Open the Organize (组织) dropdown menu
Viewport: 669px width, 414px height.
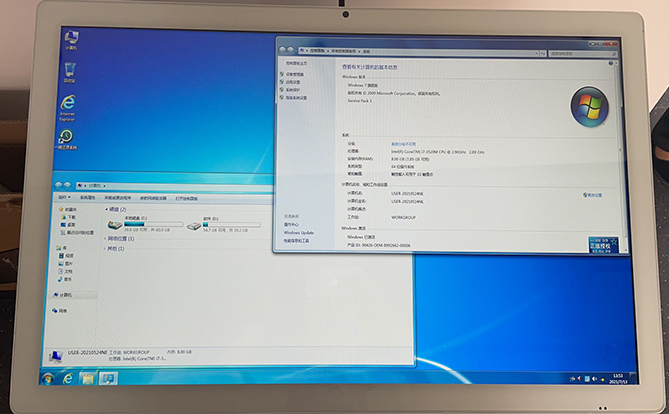click(x=64, y=198)
